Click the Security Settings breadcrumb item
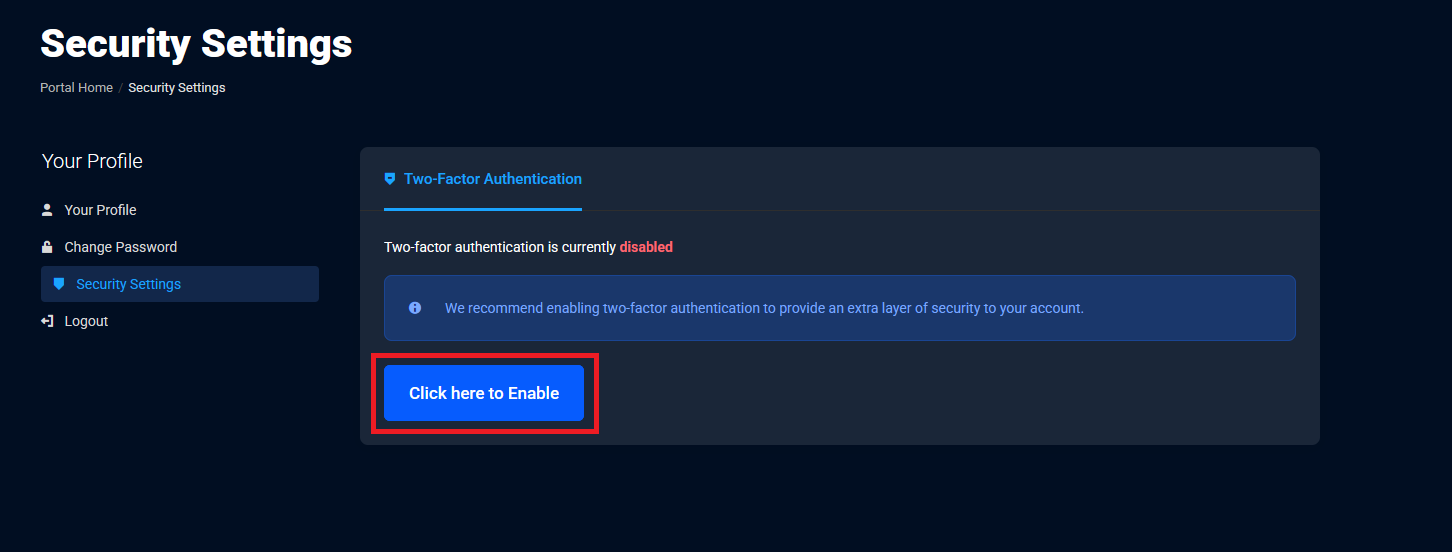This screenshot has height=552, width=1452. coord(177,88)
